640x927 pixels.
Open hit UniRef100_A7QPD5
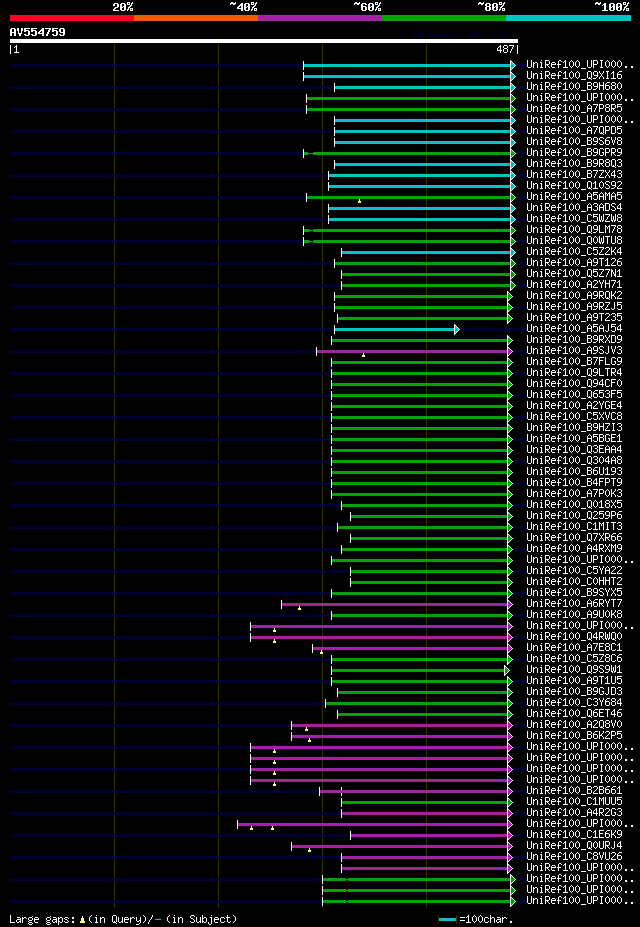coord(574,131)
